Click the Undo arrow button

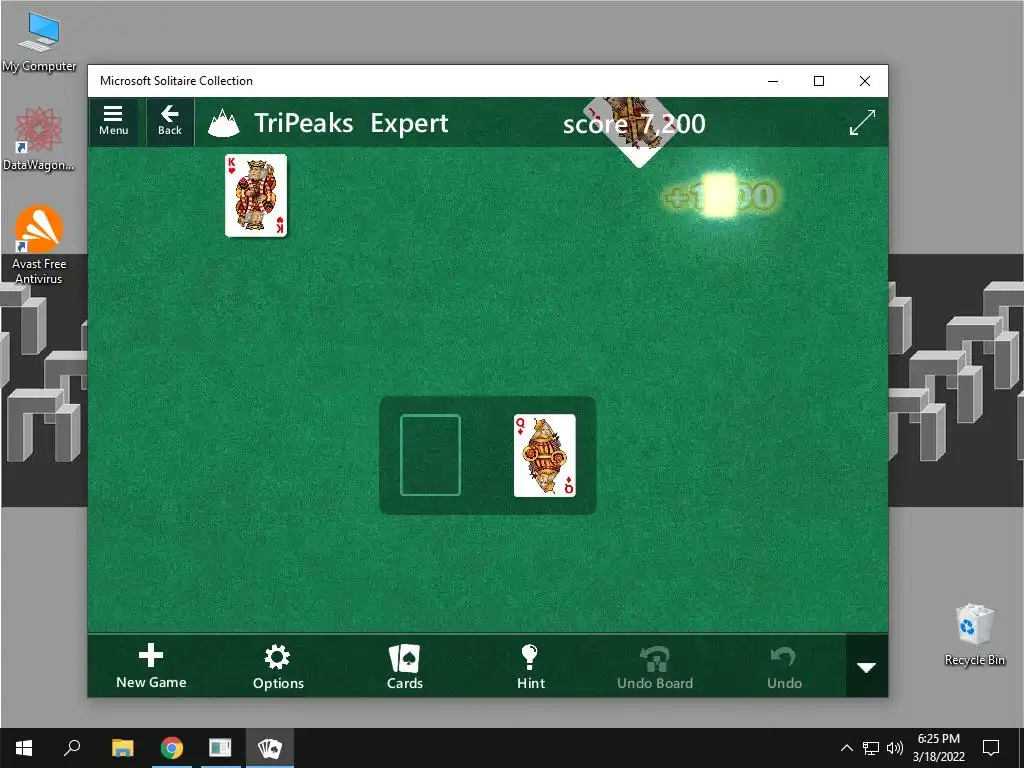point(784,667)
